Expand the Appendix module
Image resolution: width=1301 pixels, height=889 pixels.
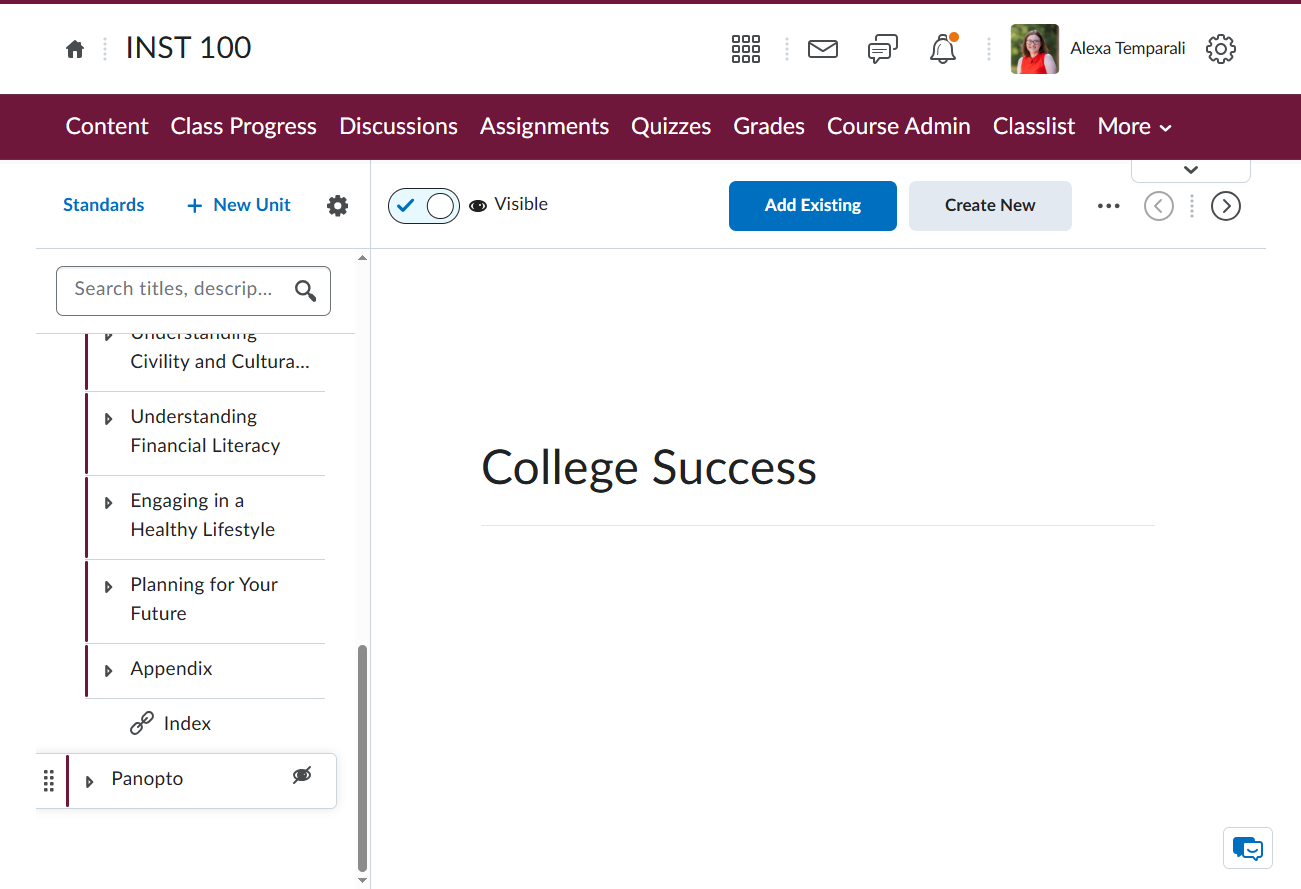pyautogui.click(x=109, y=671)
